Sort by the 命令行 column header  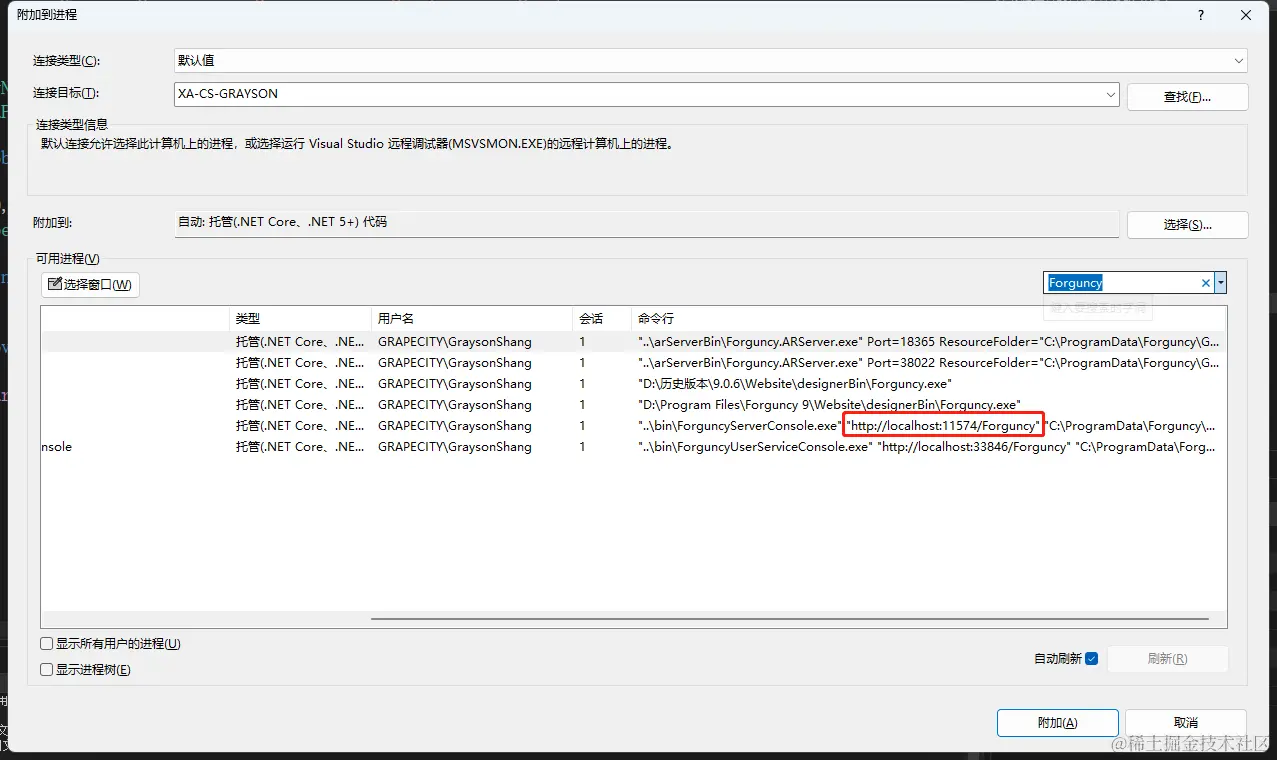928,318
